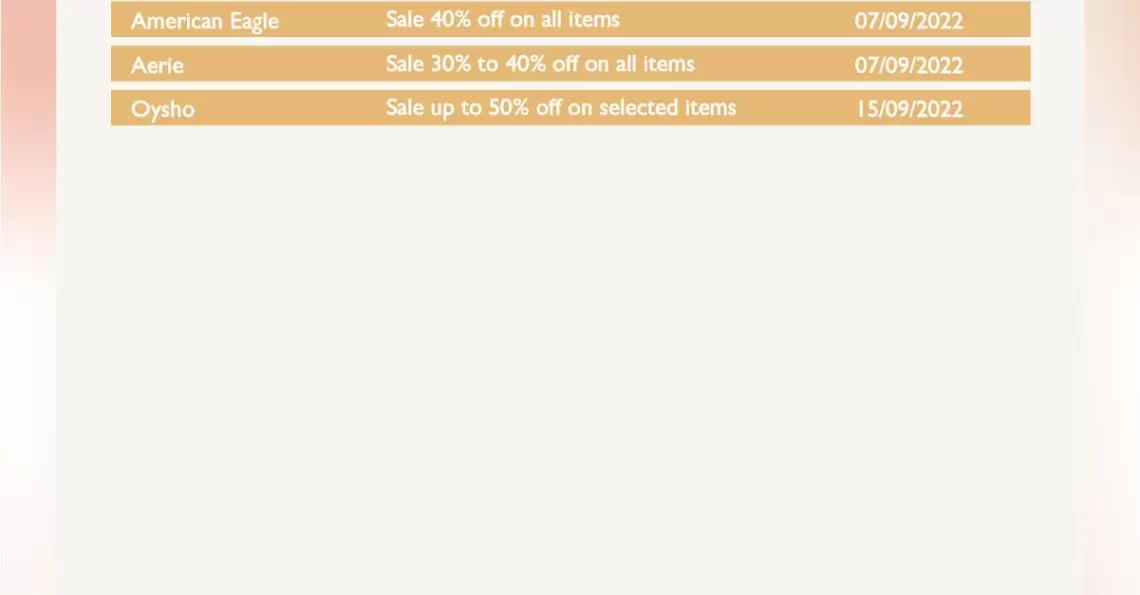Click the word 'Sale' in Oysho row
The height and width of the screenshot is (595, 1140).
point(404,108)
